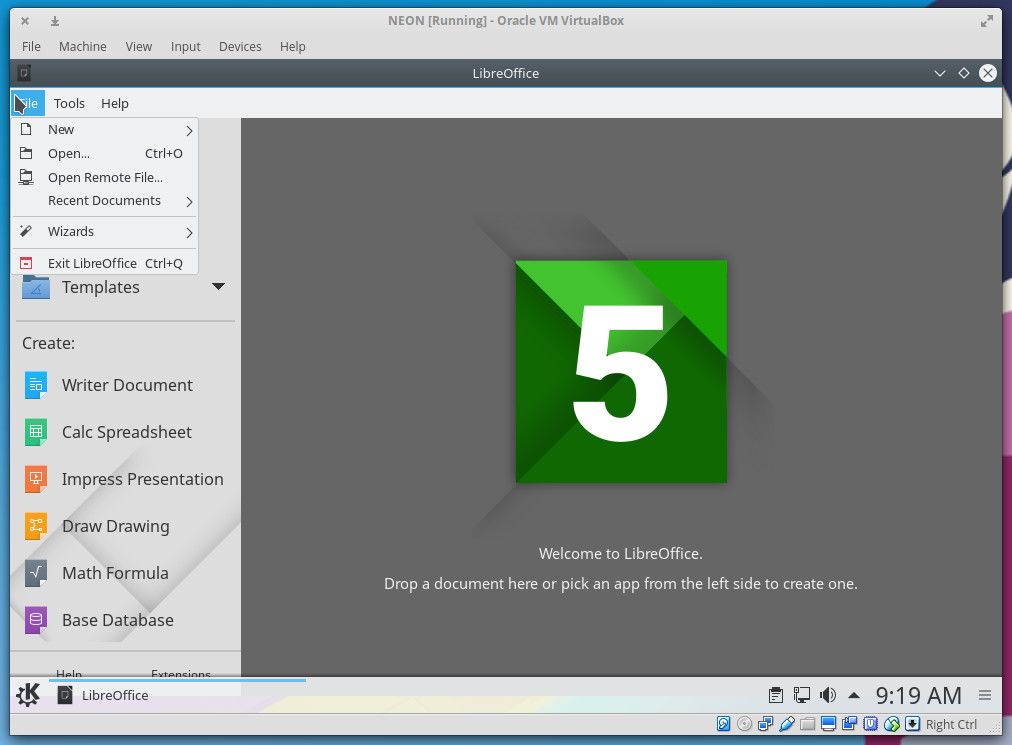The height and width of the screenshot is (745, 1012).
Task: Click the Math Formula icon
Action: pyautogui.click(x=36, y=573)
